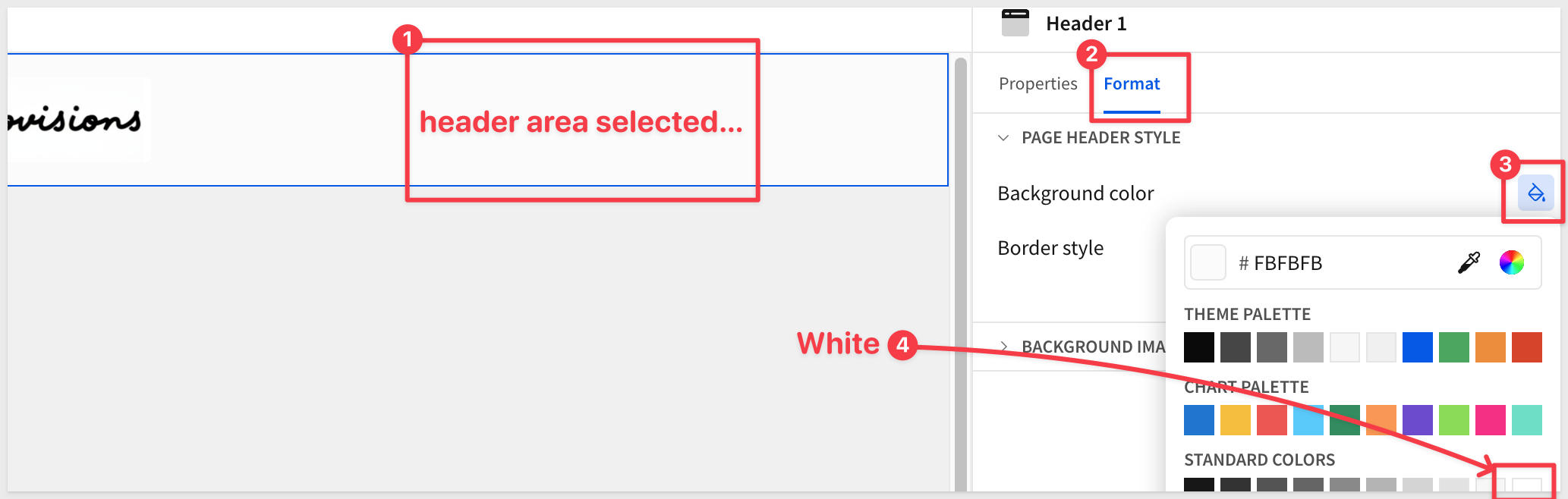This screenshot has width=1568, height=499.
Task: Choose the blue theme palette swatch
Action: [1417, 347]
